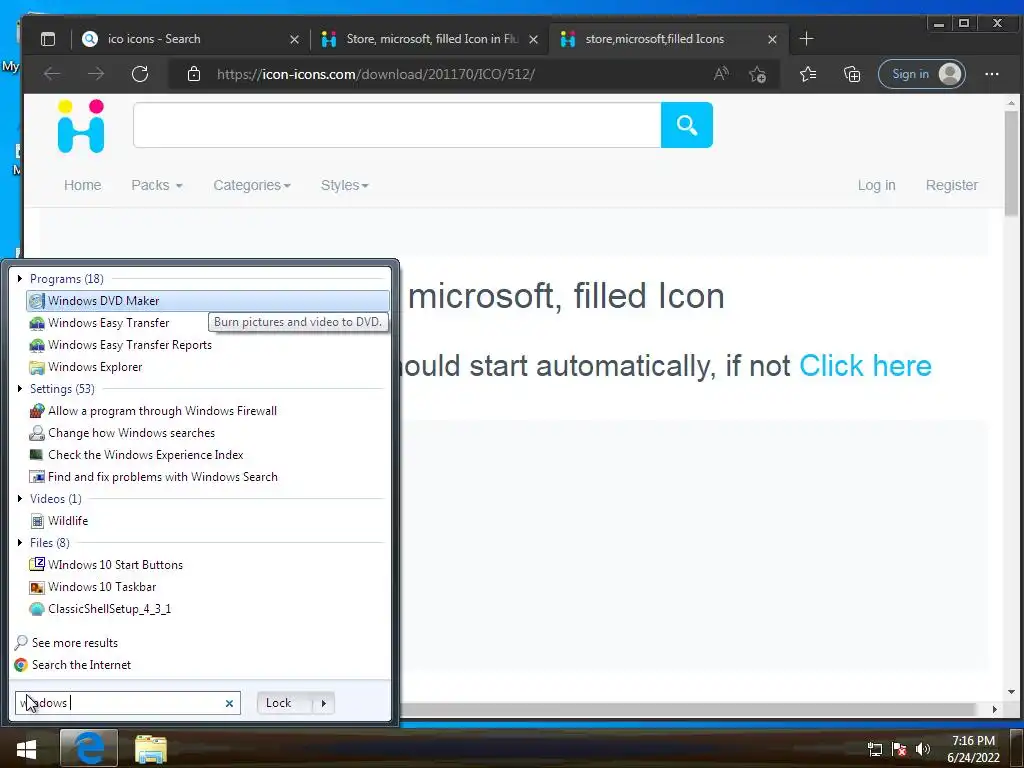
Task: Add this page to favorites star
Action: pyautogui.click(x=758, y=74)
